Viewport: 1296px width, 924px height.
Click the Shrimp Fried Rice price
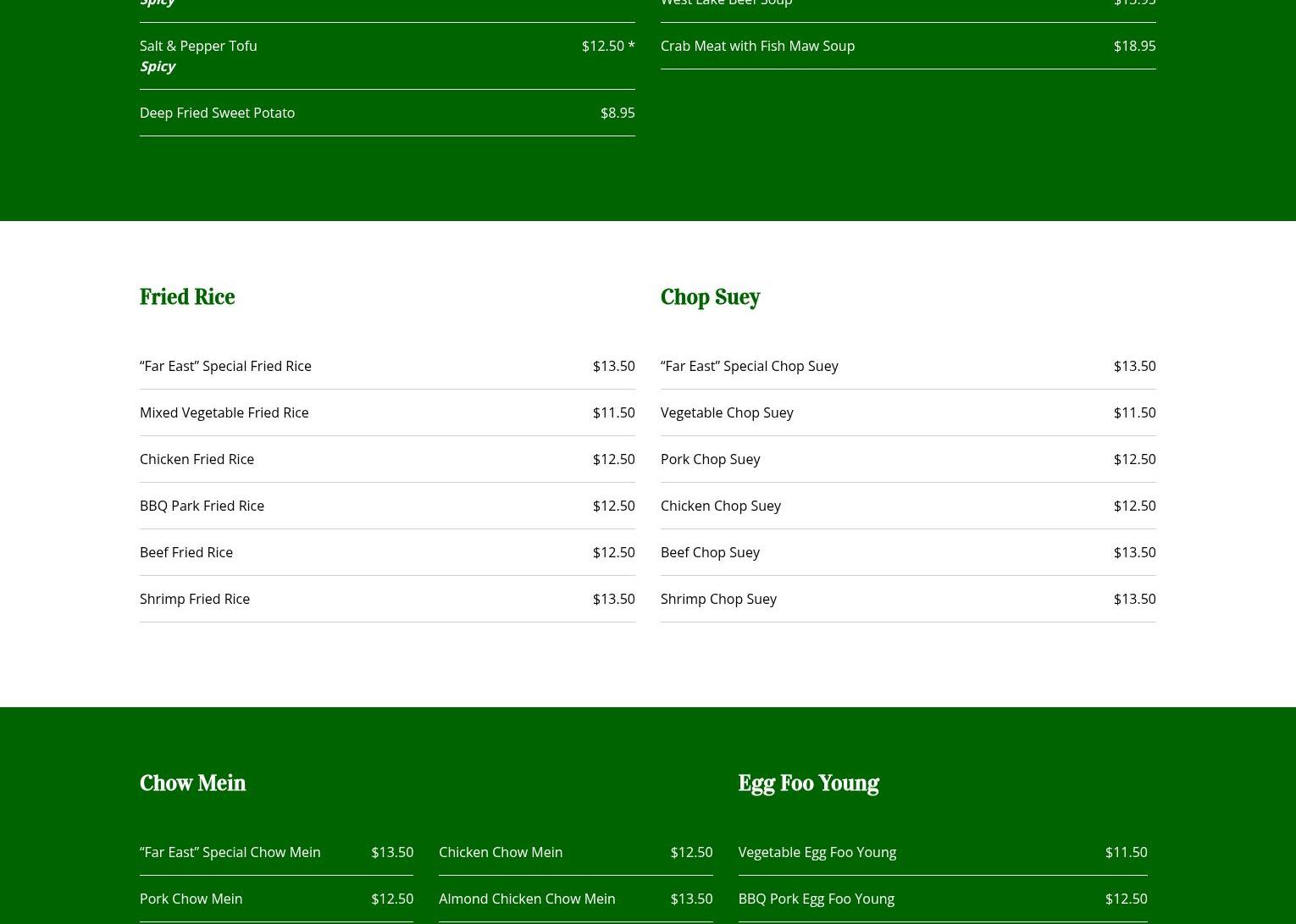613,599
